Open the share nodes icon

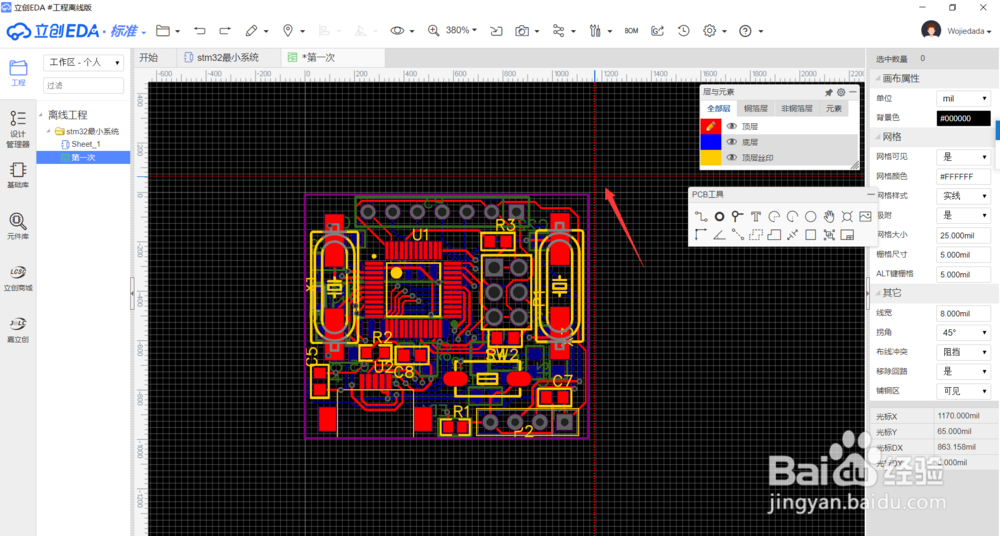[559, 31]
